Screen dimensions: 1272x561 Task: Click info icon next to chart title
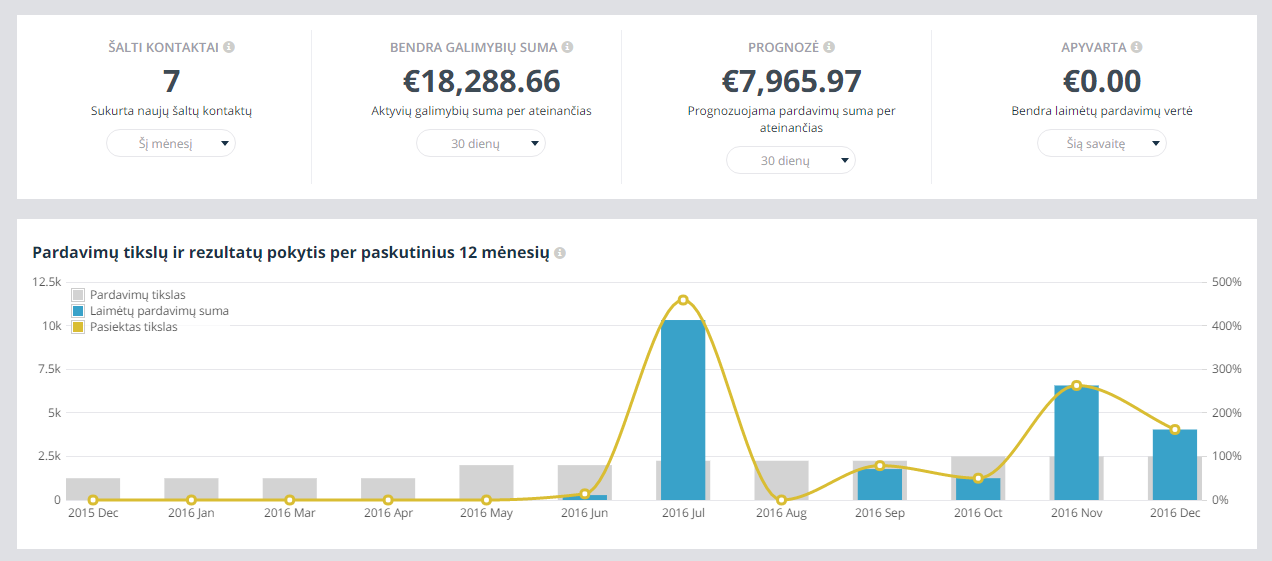click(x=560, y=253)
